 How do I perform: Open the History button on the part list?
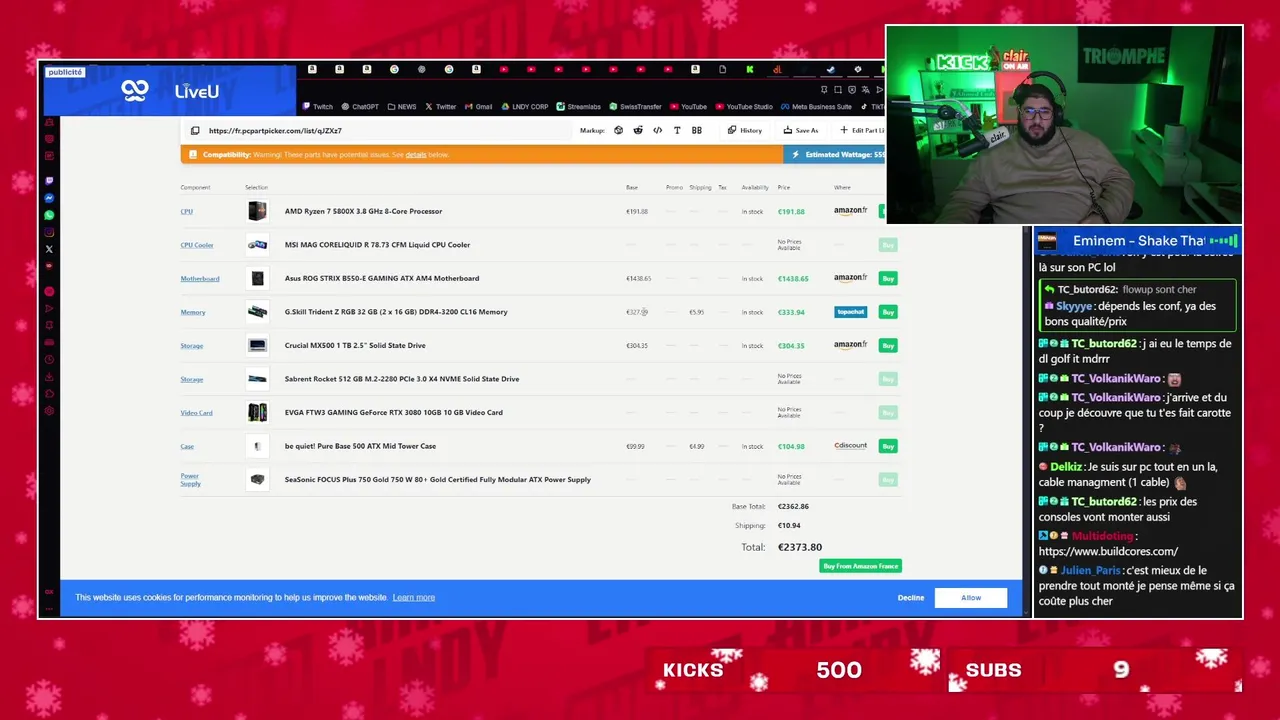click(x=745, y=130)
